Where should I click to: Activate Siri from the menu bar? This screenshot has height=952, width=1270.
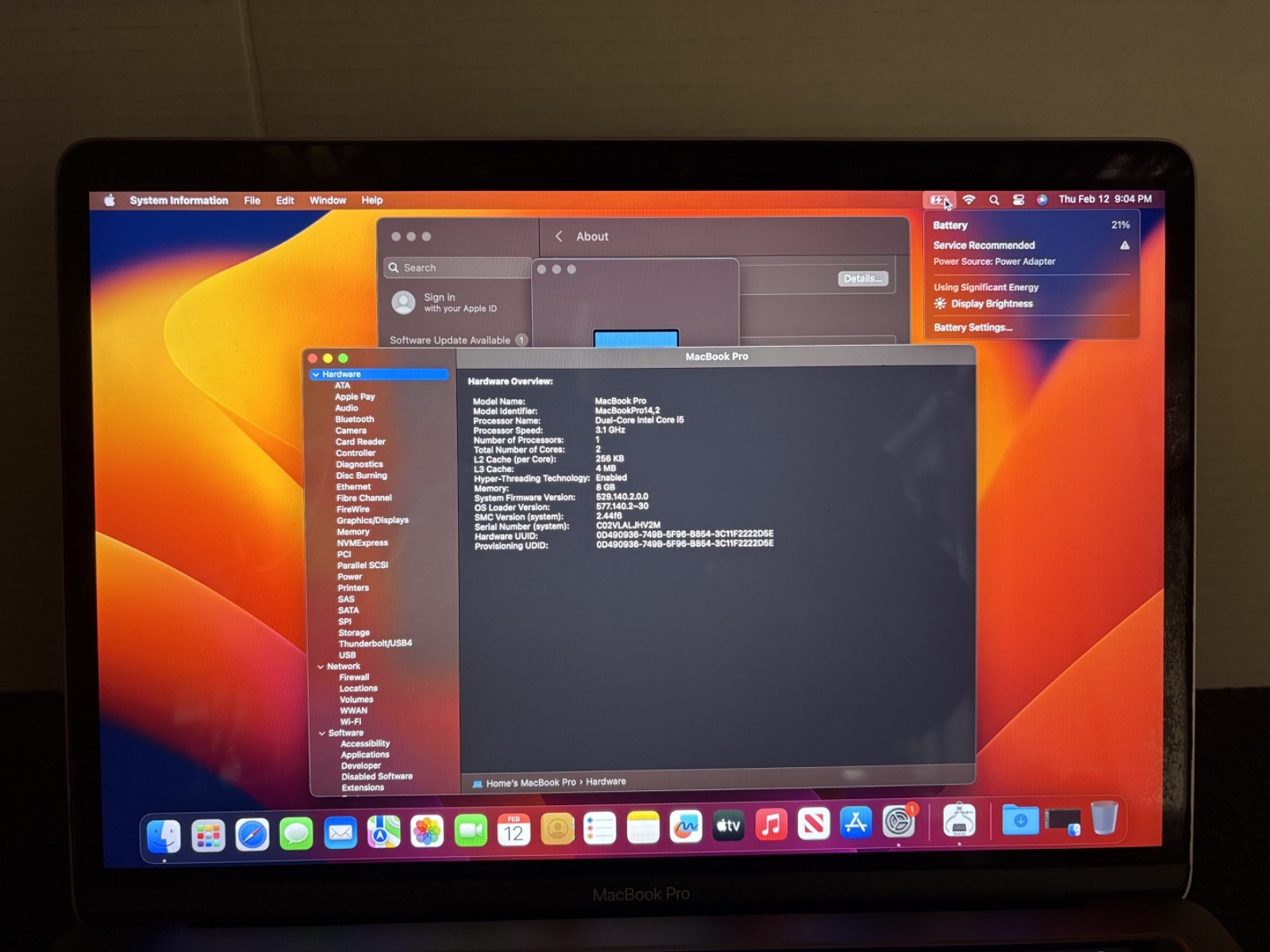tap(1042, 200)
